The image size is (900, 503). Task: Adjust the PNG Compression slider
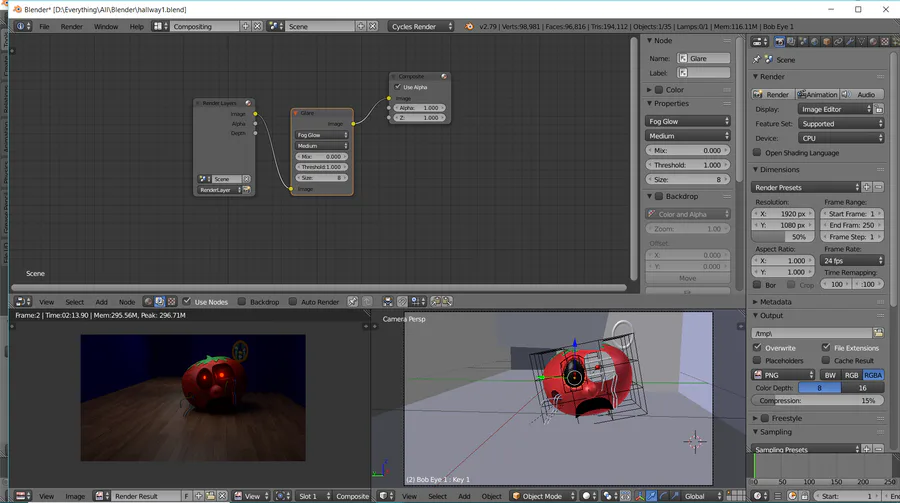click(x=817, y=400)
